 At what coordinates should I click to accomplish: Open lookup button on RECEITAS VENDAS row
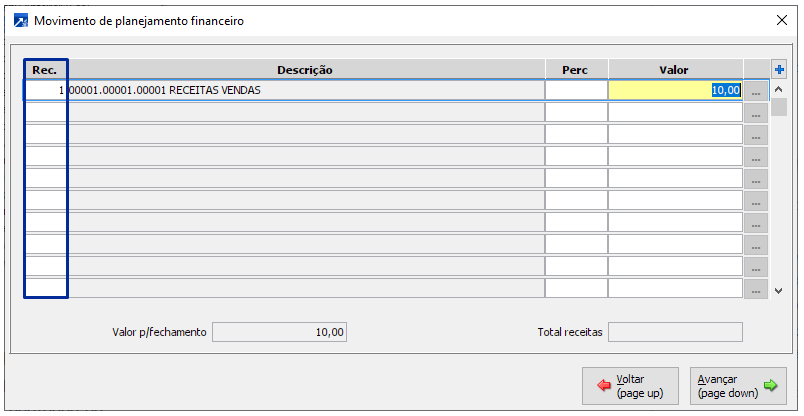[755, 91]
